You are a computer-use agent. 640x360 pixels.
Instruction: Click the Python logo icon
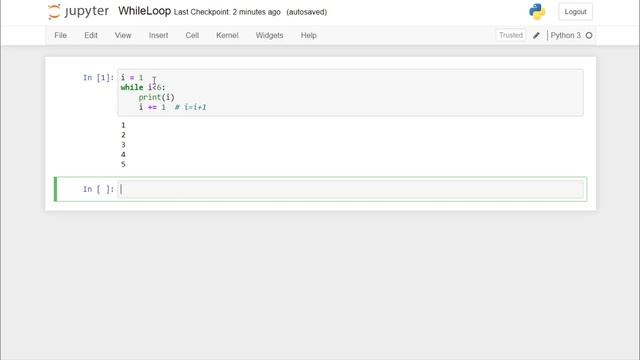[x=537, y=12]
